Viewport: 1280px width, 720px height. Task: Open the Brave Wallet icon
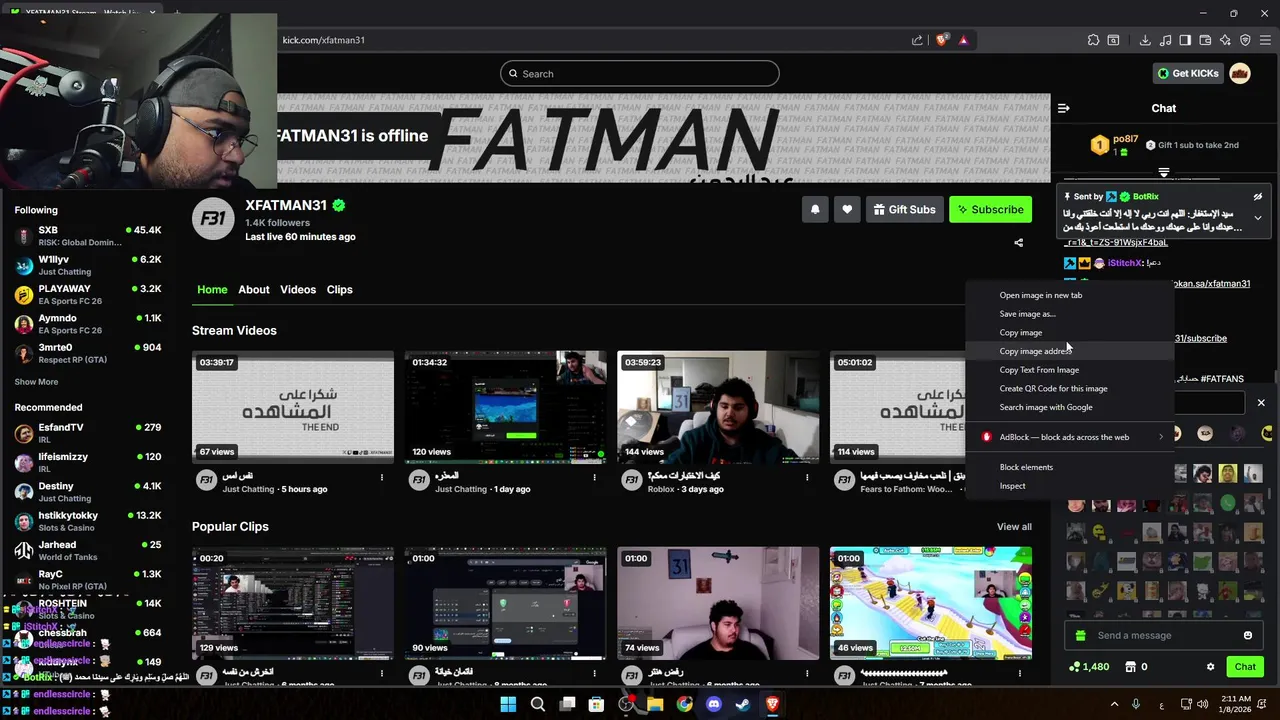tap(1205, 40)
